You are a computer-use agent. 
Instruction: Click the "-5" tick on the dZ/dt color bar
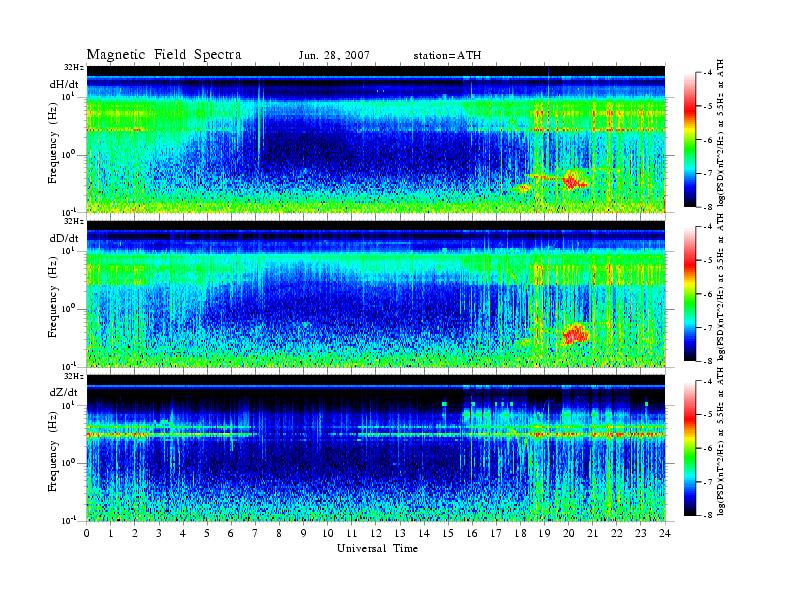click(708, 415)
